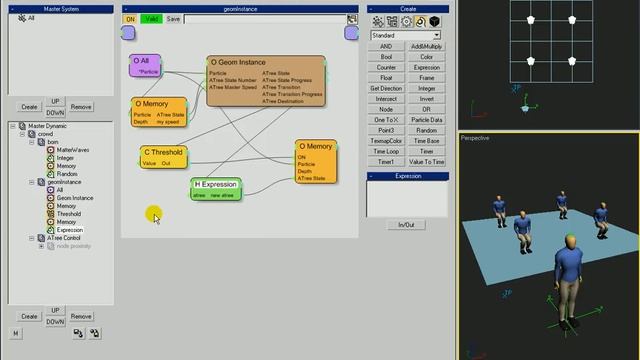Click the Save button in geomInstance panel
This screenshot has width=640, height=360.
tap(173, 19)
